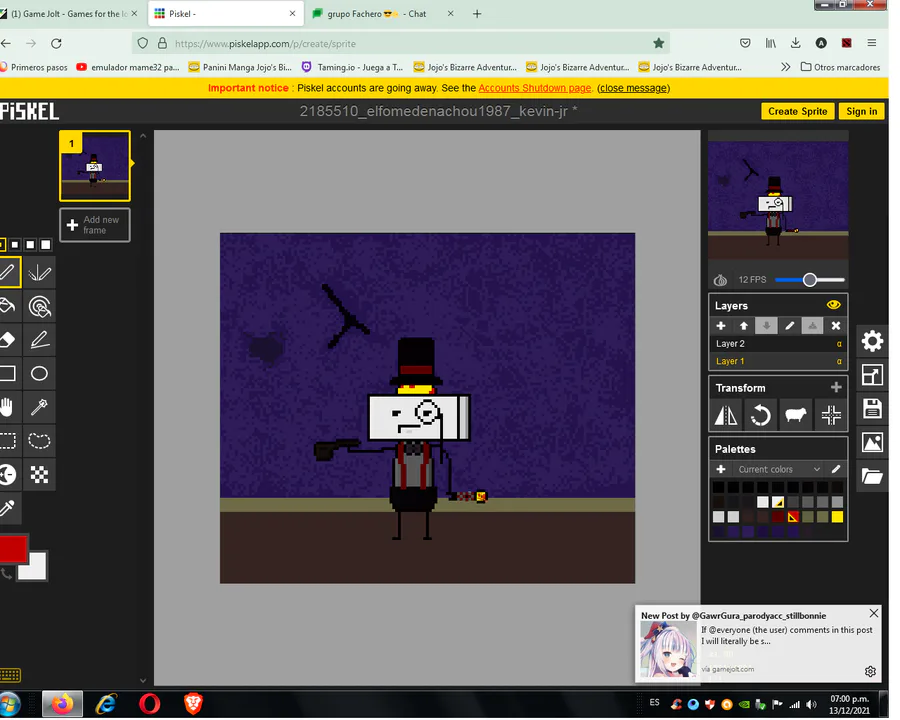Click the Rotate transform icon

(761, 415)
